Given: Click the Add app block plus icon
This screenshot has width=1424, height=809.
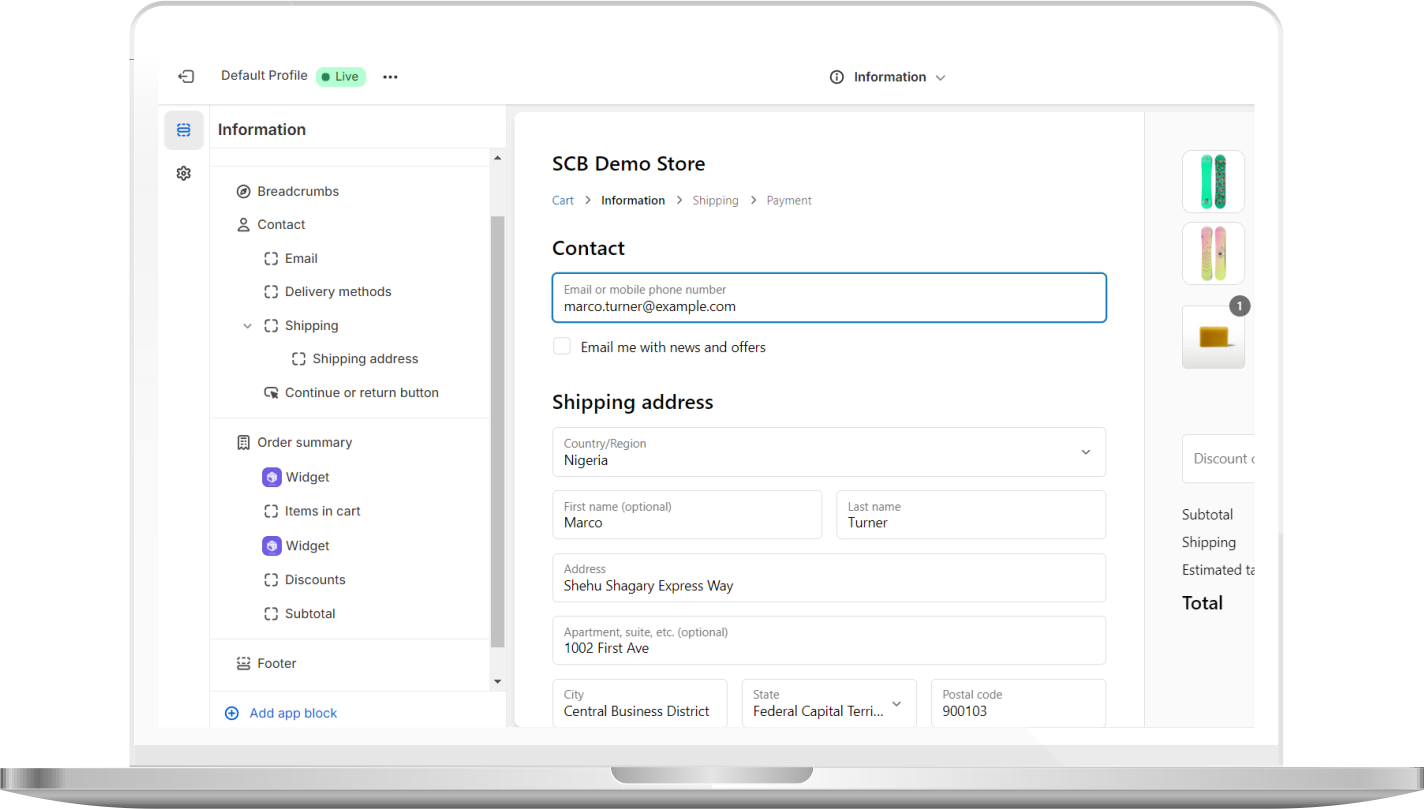Looking at the screenshot, I should pos(232,713).
